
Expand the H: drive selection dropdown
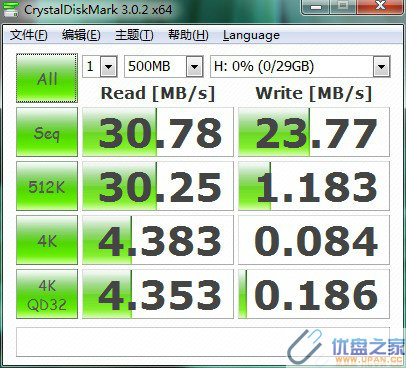pyautogui.click(x=381, y=67)
